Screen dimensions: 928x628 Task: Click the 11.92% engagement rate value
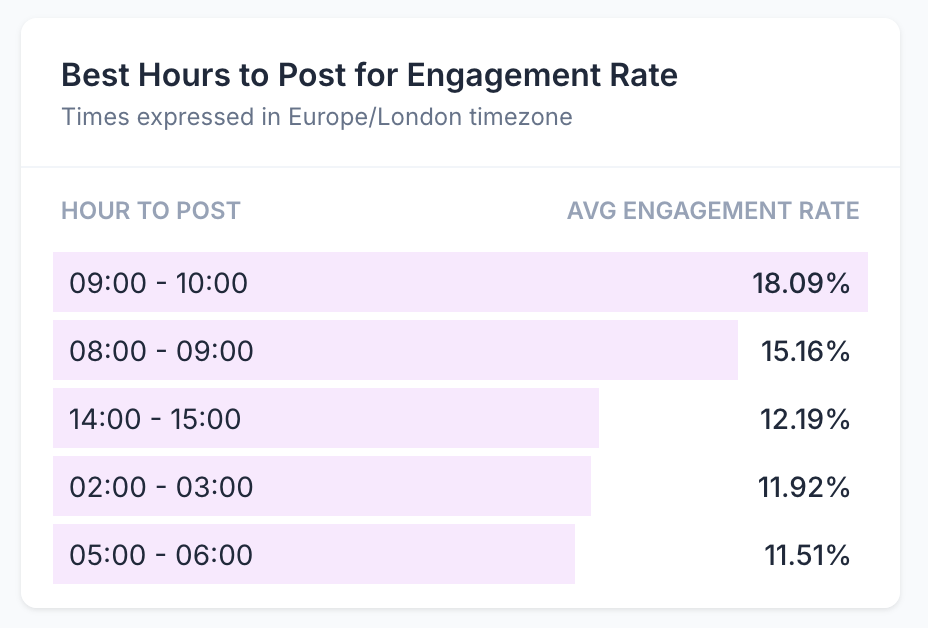(803, 487)
